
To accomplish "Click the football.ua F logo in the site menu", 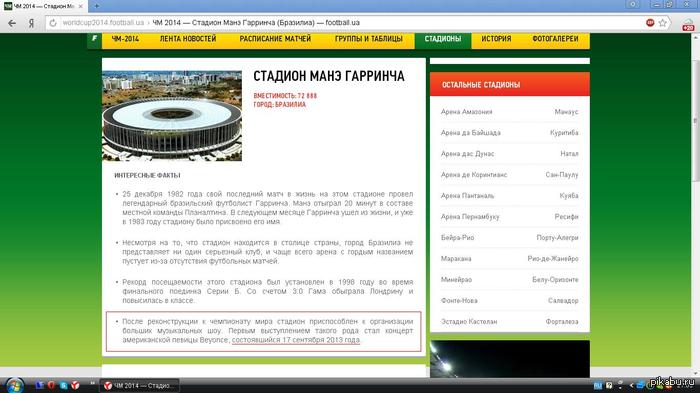I will (94, 39).
